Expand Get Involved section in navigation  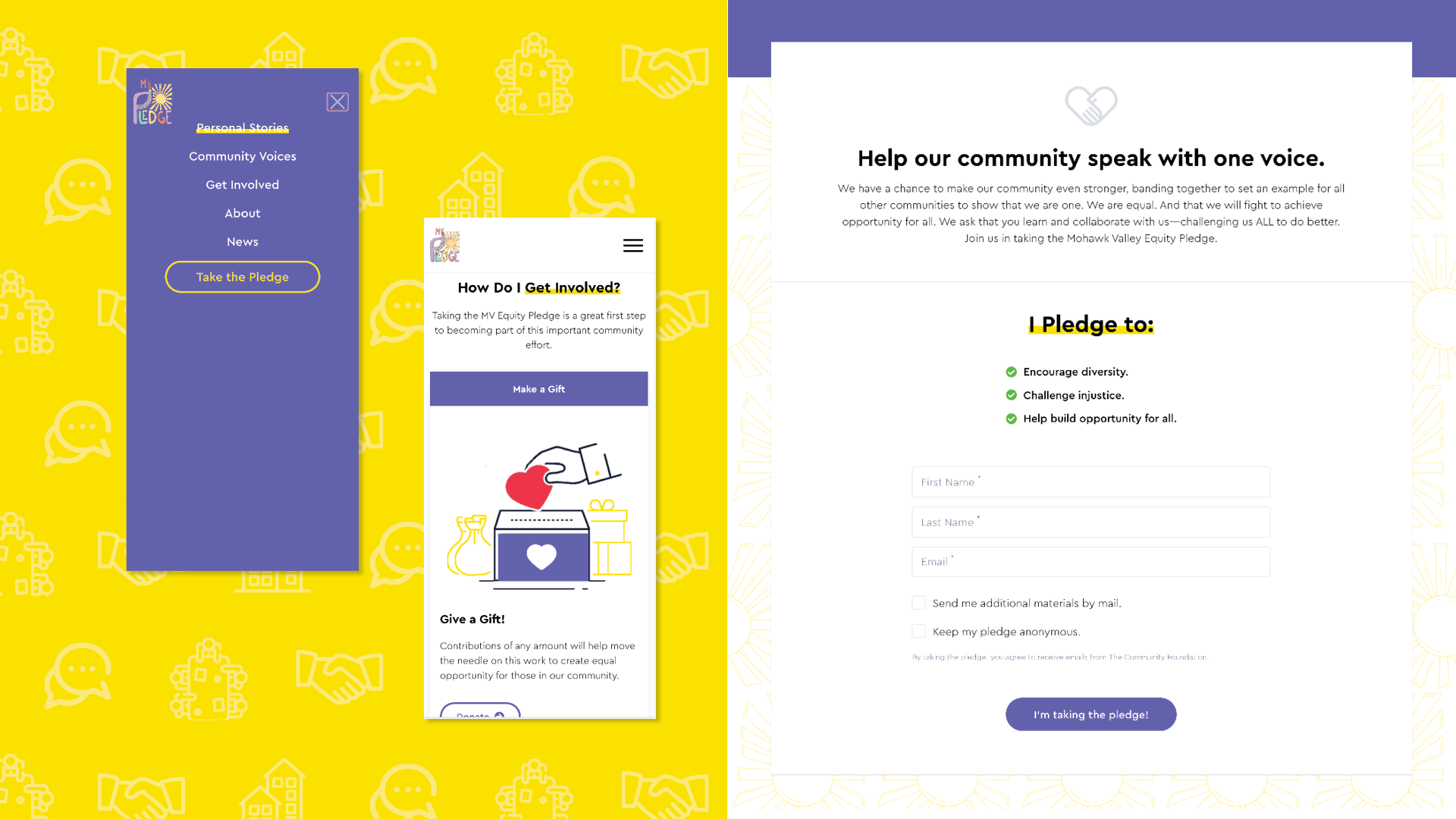242,184
